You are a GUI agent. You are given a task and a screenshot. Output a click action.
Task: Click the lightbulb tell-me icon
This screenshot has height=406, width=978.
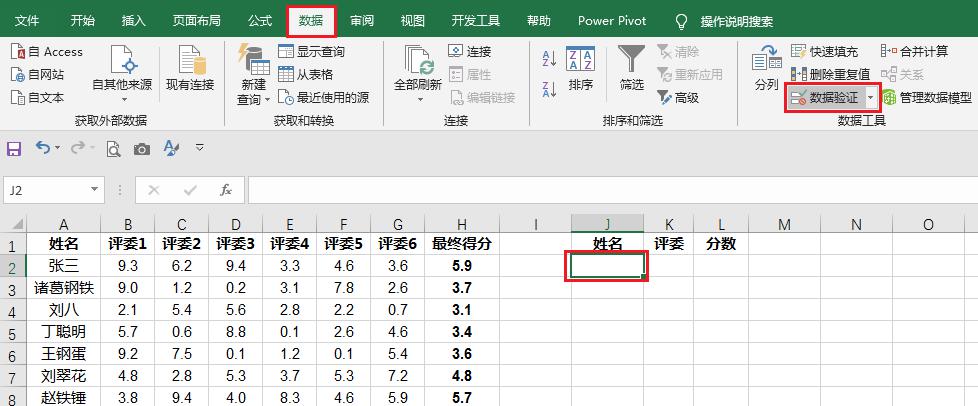click(x=682, y=21)
